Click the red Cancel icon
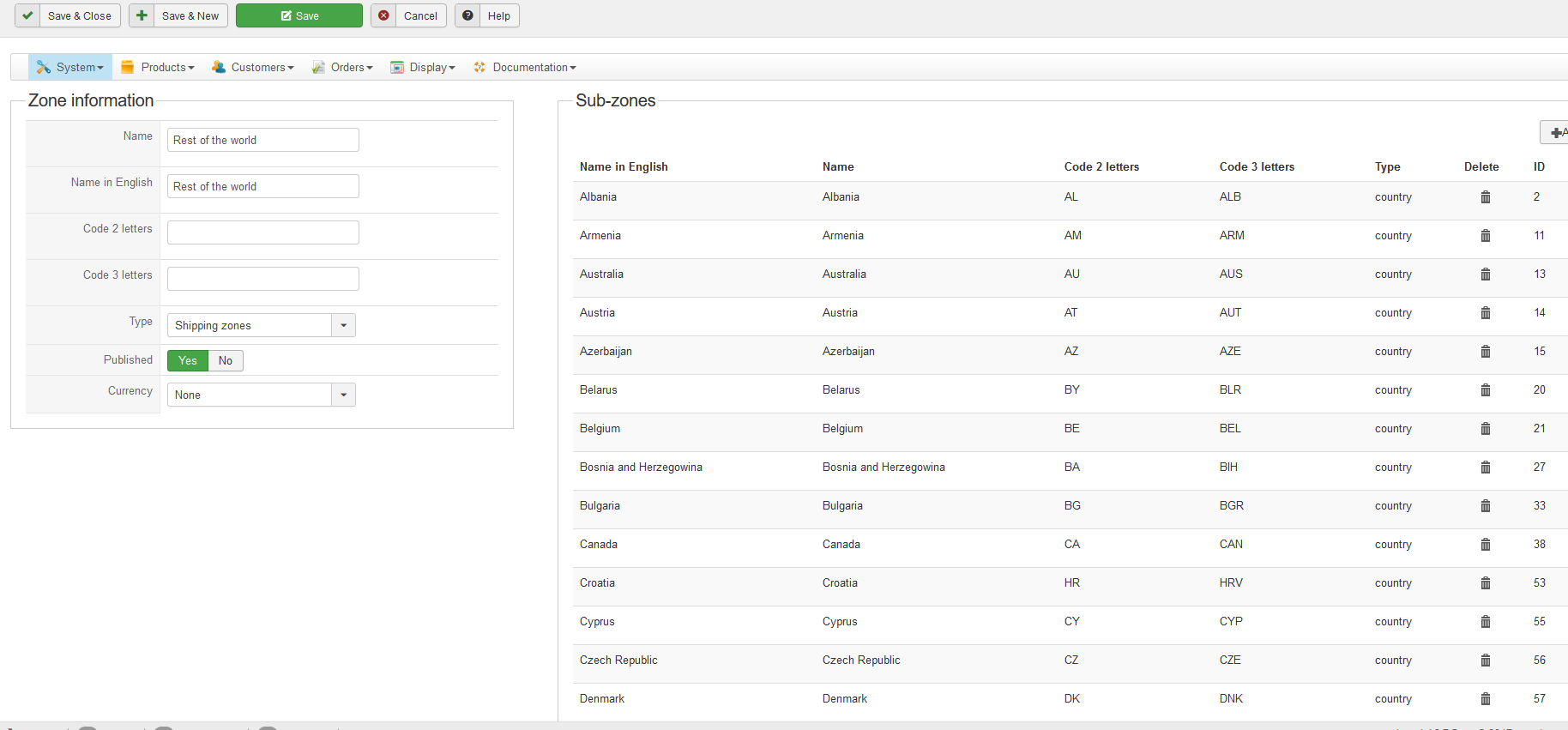 coord(383,15)
